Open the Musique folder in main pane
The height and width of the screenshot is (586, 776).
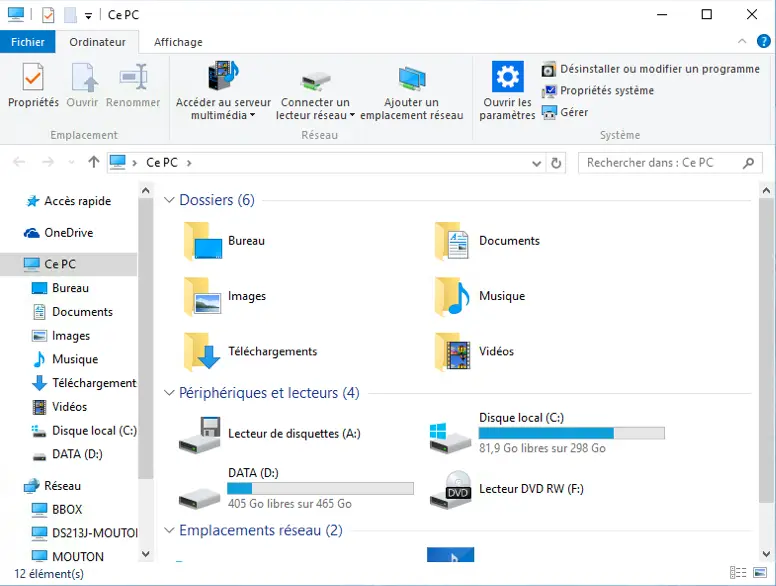point(480,296)
